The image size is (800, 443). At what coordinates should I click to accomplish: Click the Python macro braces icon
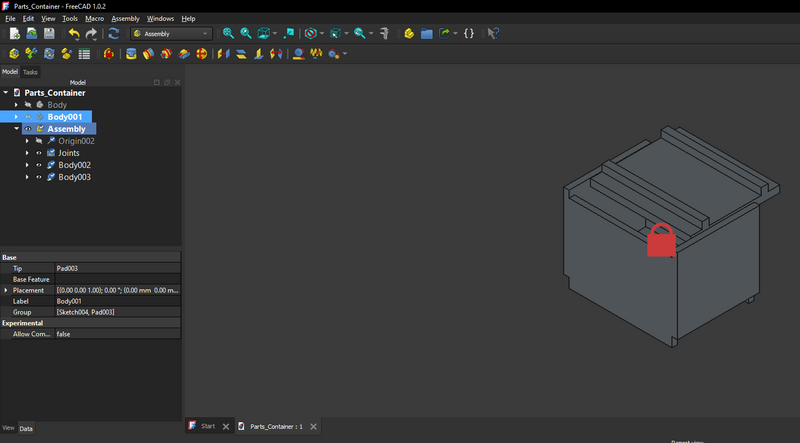coord(468,33)
